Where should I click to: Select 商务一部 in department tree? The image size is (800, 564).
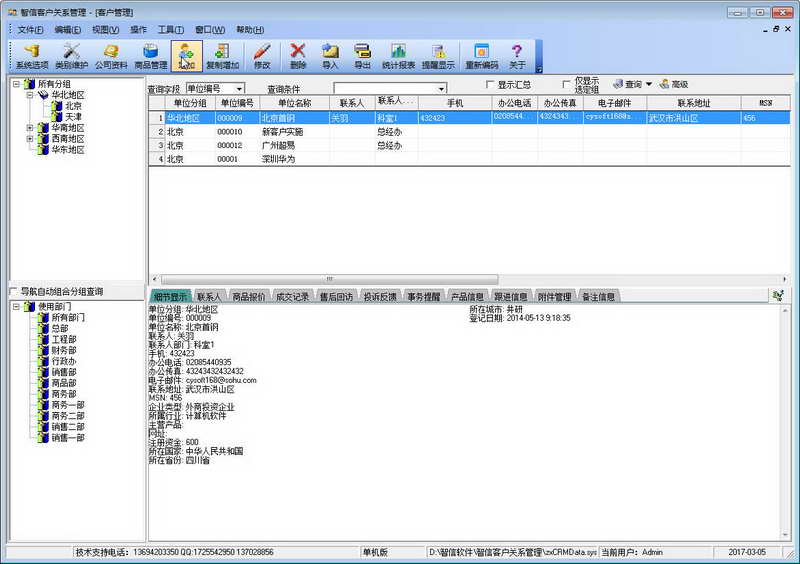point(68,405)
